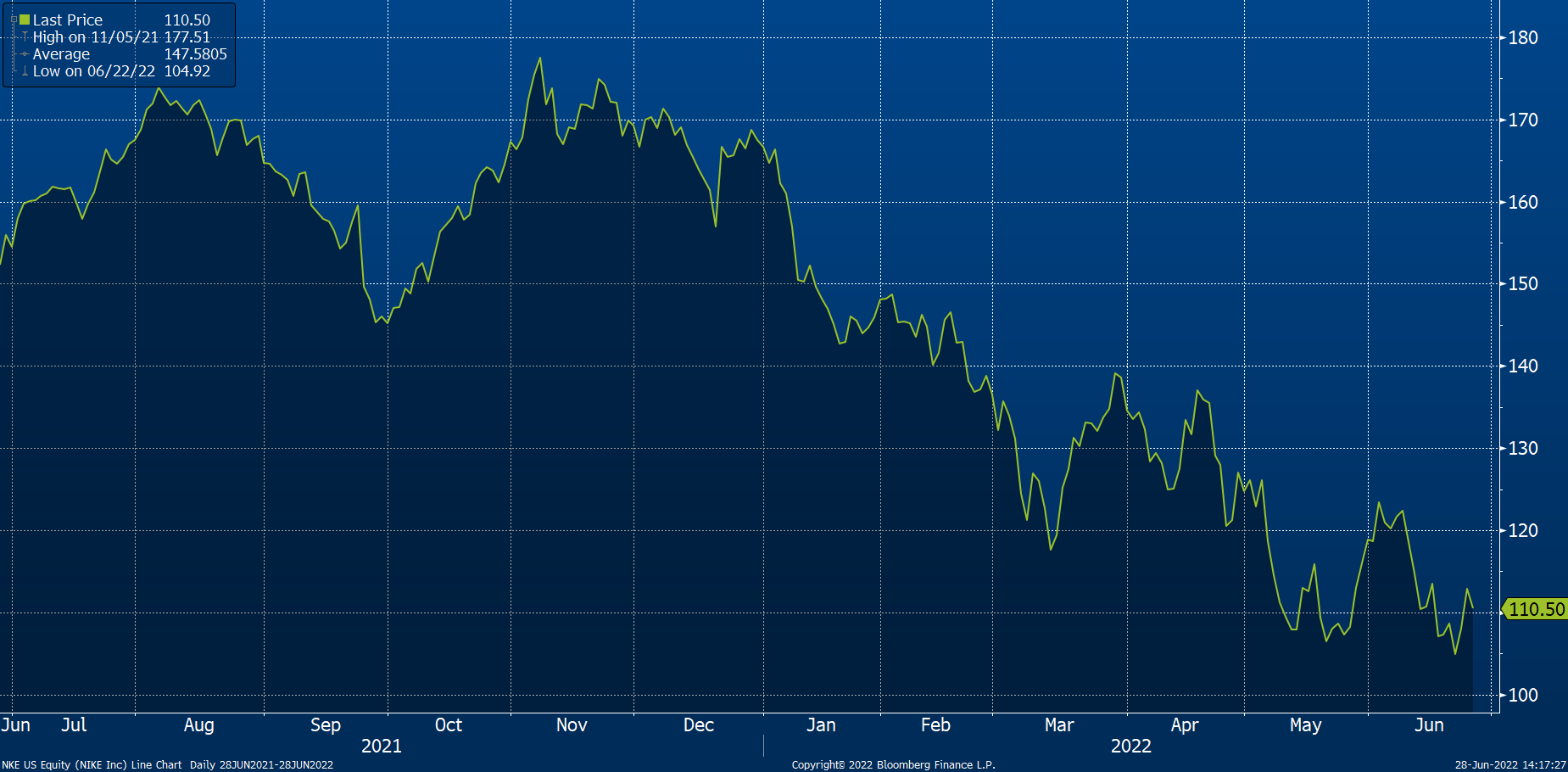
Task: Select the 'Average' legend label
Action: click(x=61, y=54)
